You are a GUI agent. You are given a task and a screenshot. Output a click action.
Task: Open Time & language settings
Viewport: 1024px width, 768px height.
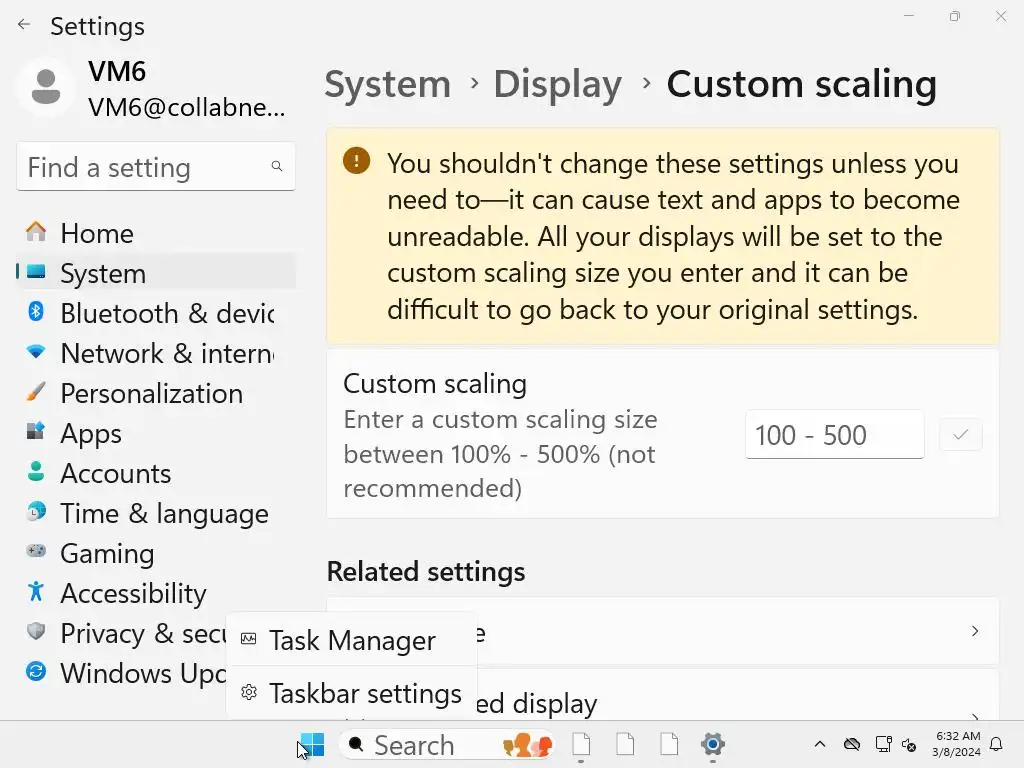pos(163,513)
